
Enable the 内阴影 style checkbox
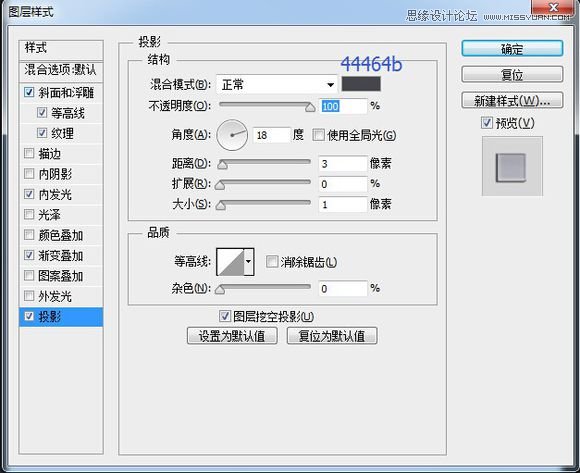[x=29, y=173]
